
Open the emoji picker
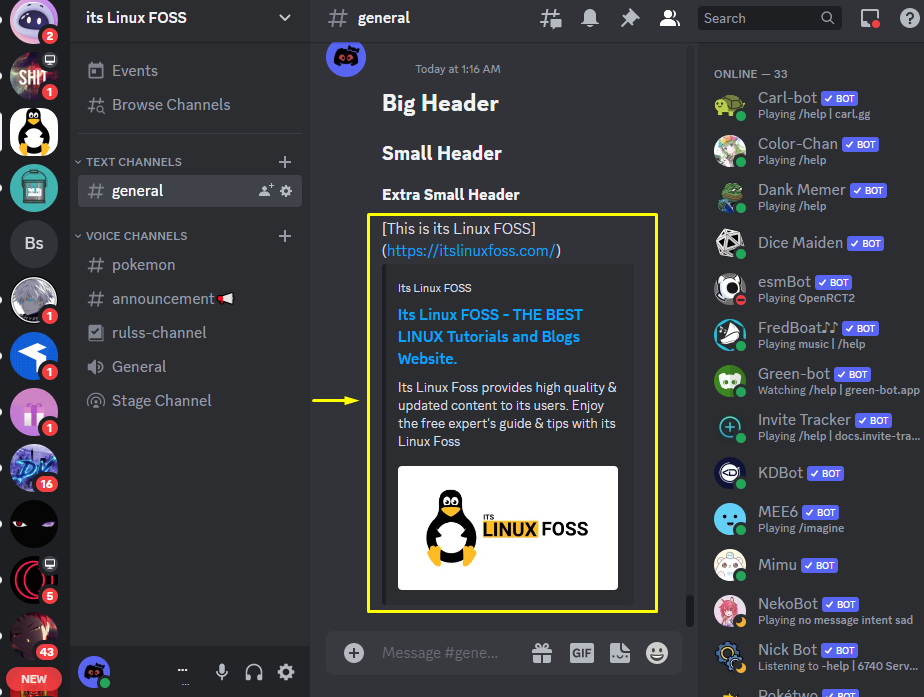click(x=656, y=653)
